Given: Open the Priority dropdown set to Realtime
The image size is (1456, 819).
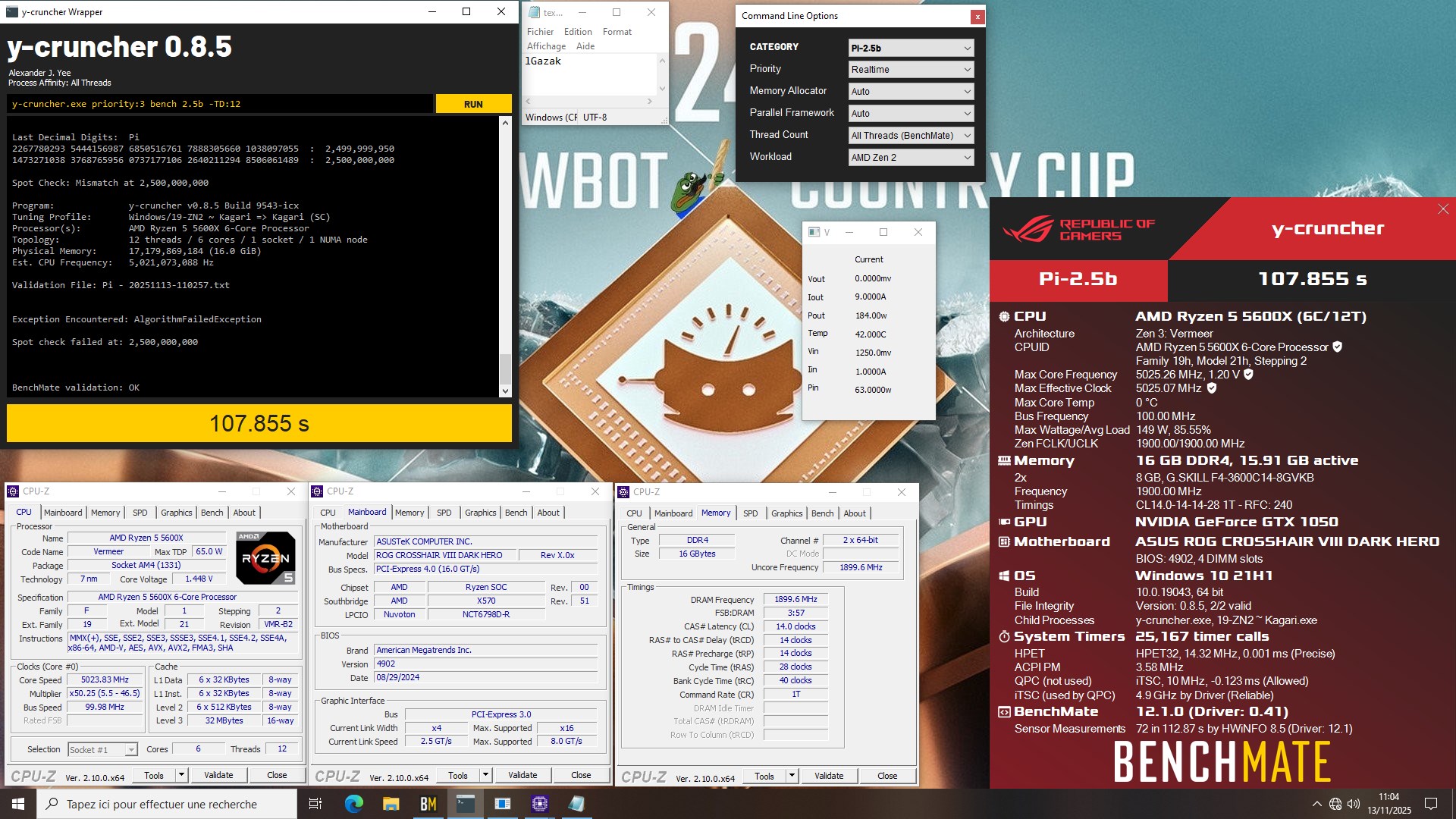Looking at the screenshot, I should pos(911,69).
